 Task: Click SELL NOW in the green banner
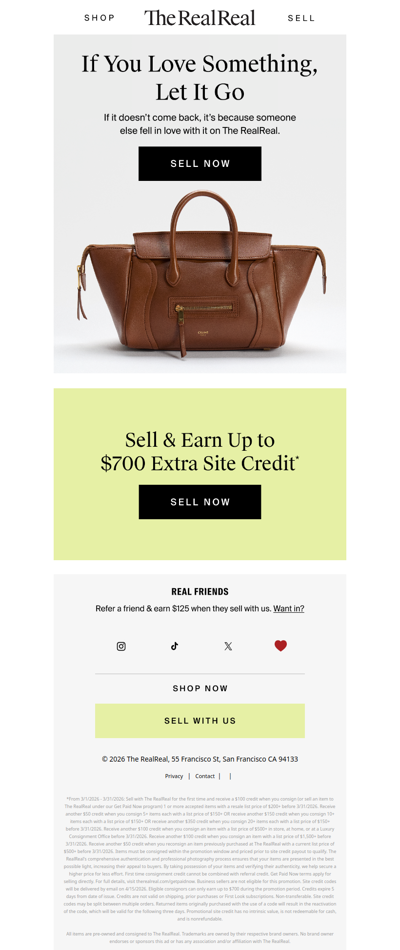200,502
